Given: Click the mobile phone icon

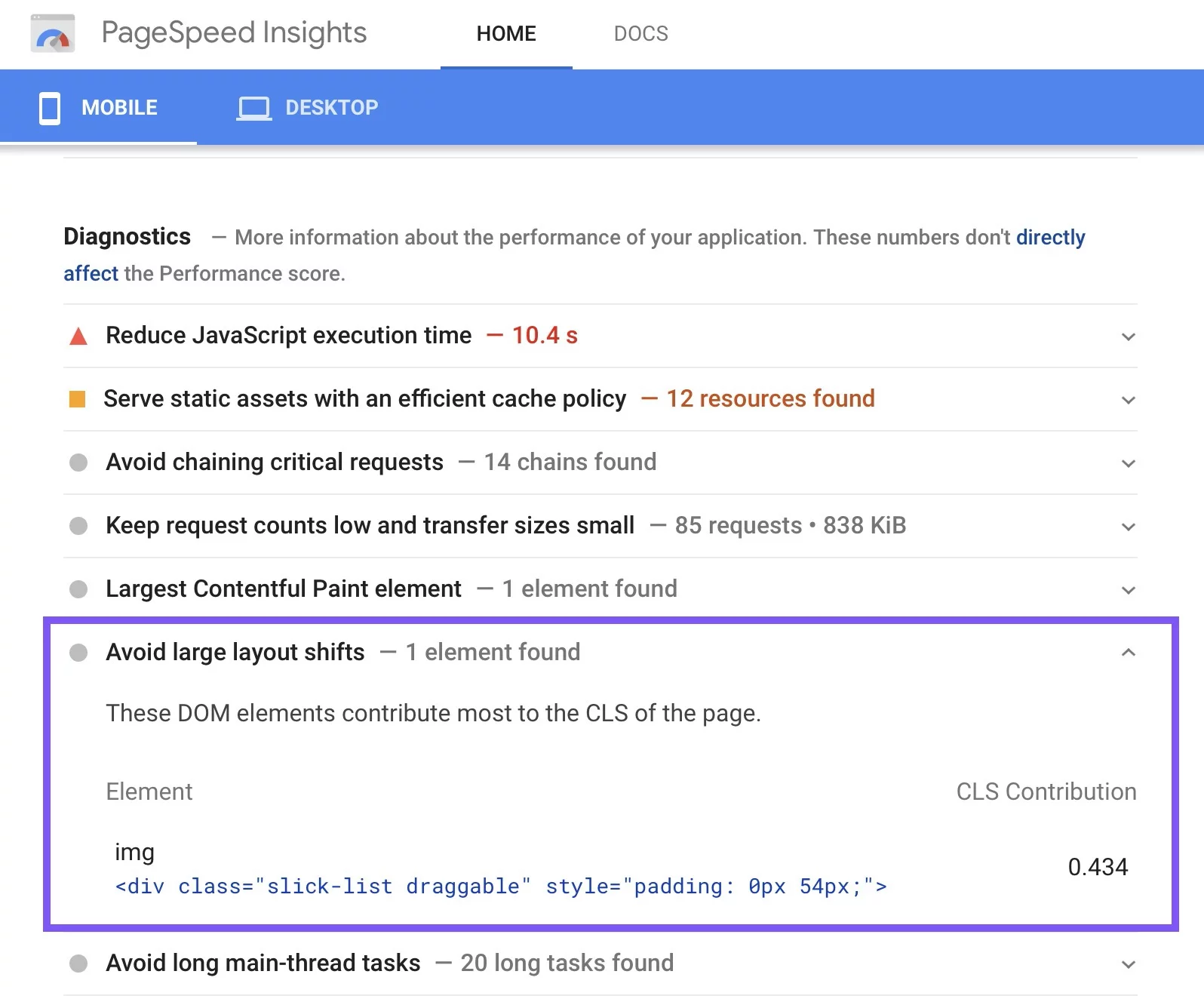Looking at the screenshot, I should click(50, 108).
